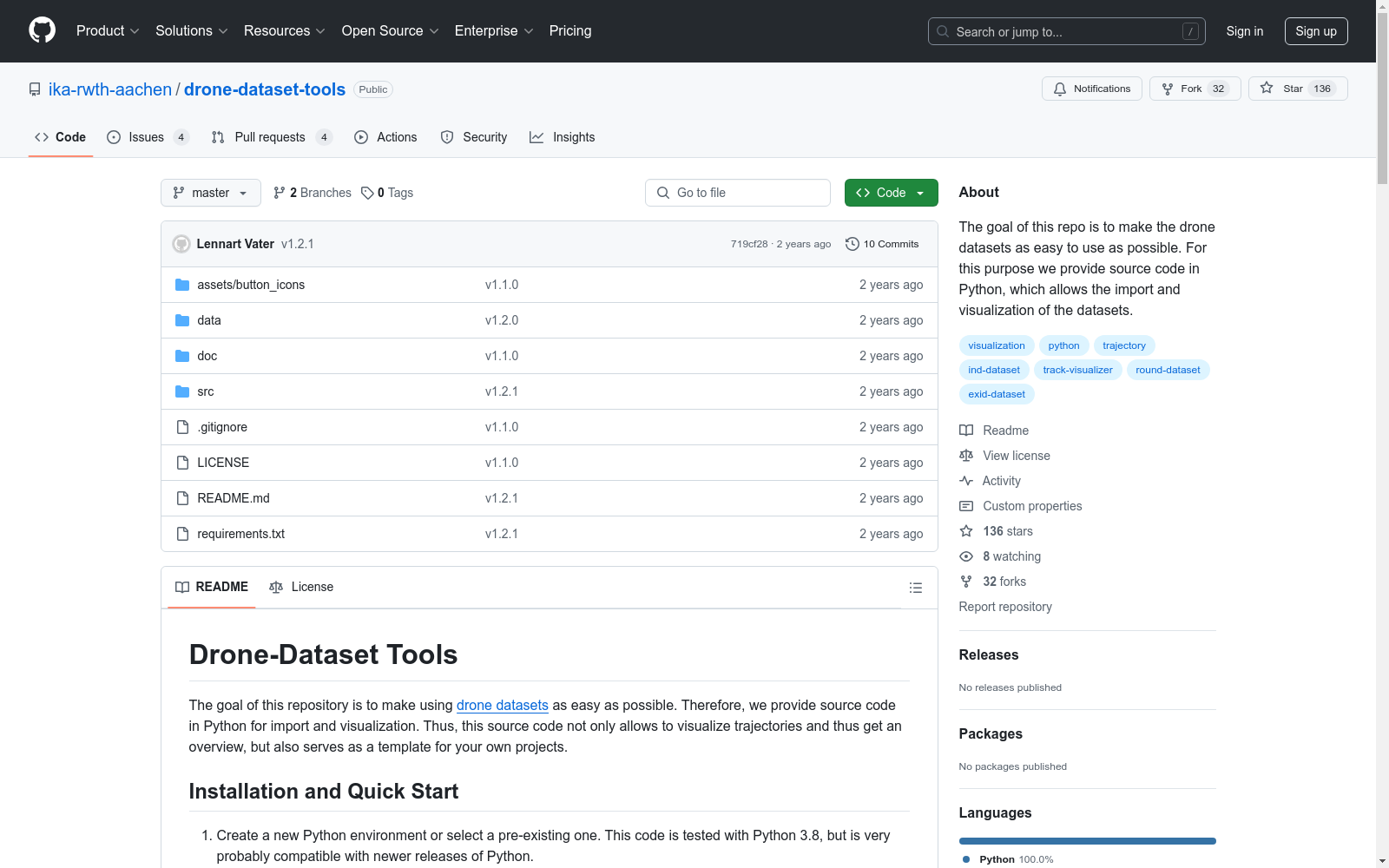Click the round-dataset topic tag
1389x868 pixels.
[1168, 370]
